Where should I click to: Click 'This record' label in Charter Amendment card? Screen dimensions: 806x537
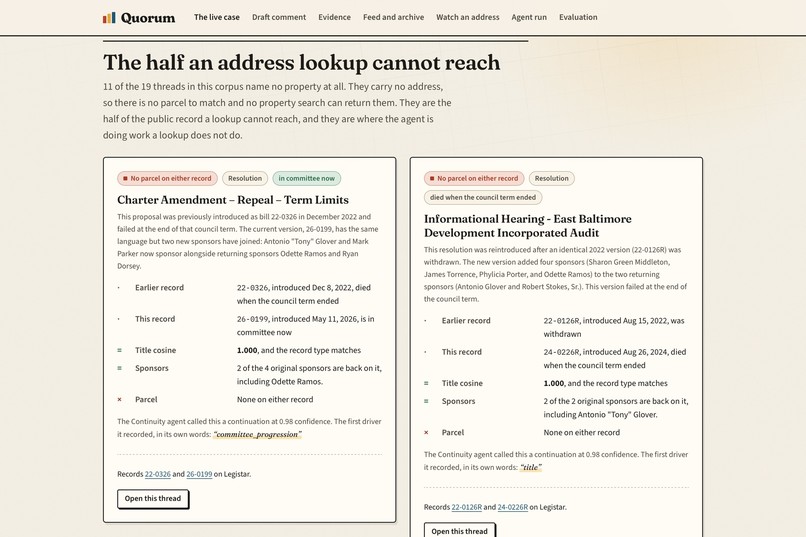[155, 319]
